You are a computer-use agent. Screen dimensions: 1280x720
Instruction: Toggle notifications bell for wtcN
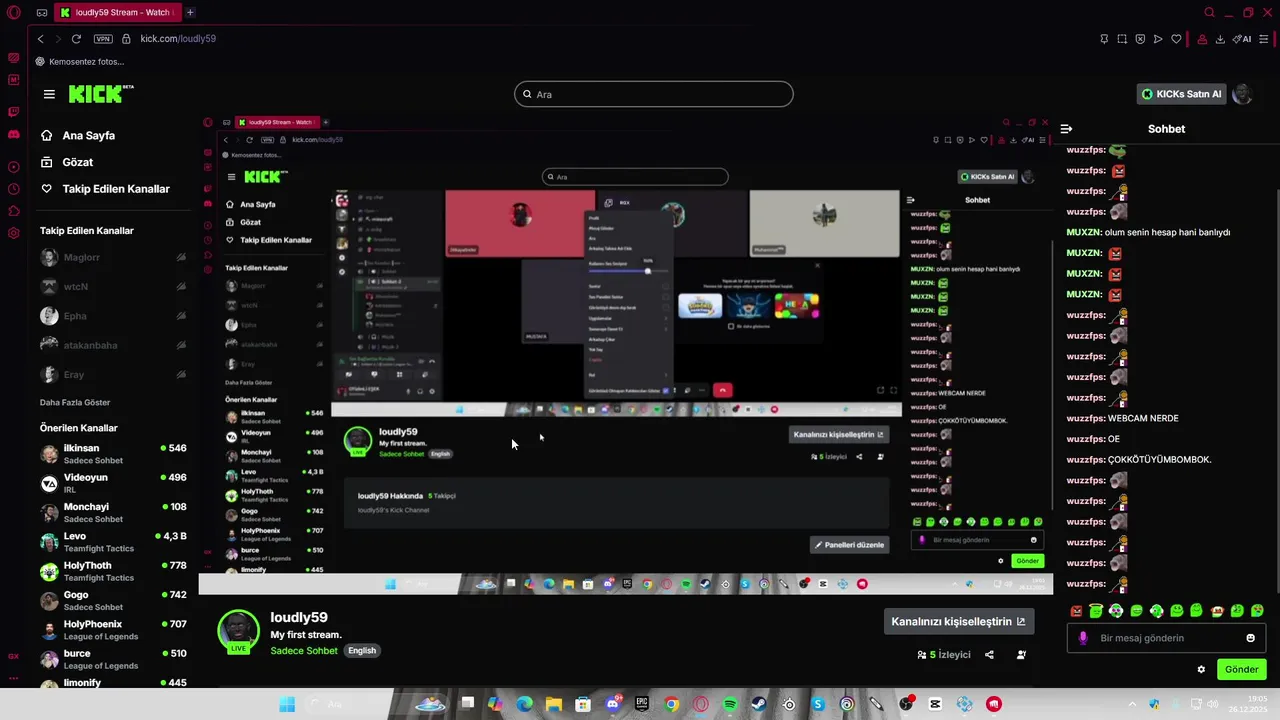[181, 286]
